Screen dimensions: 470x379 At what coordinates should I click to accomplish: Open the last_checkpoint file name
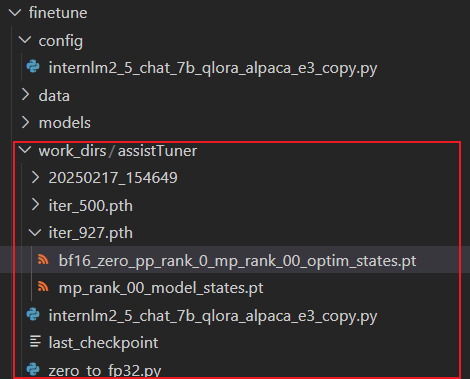pos(103,343)
